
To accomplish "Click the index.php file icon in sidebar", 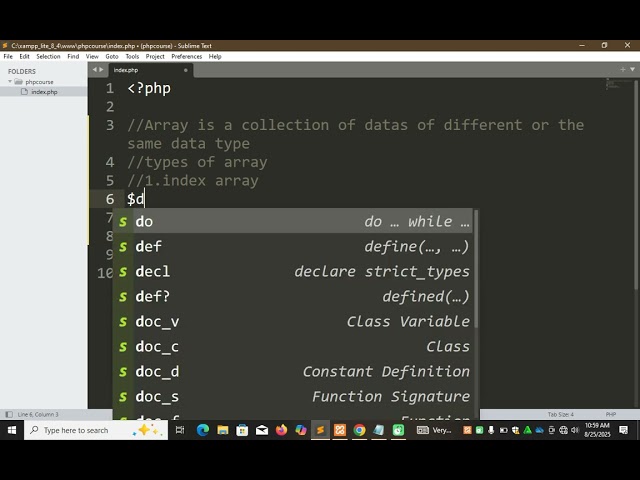I will [x=24, y=92].
